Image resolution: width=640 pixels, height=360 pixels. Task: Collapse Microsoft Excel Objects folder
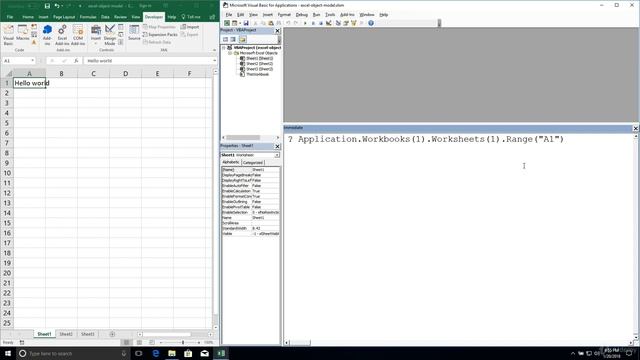coord(230,53)
